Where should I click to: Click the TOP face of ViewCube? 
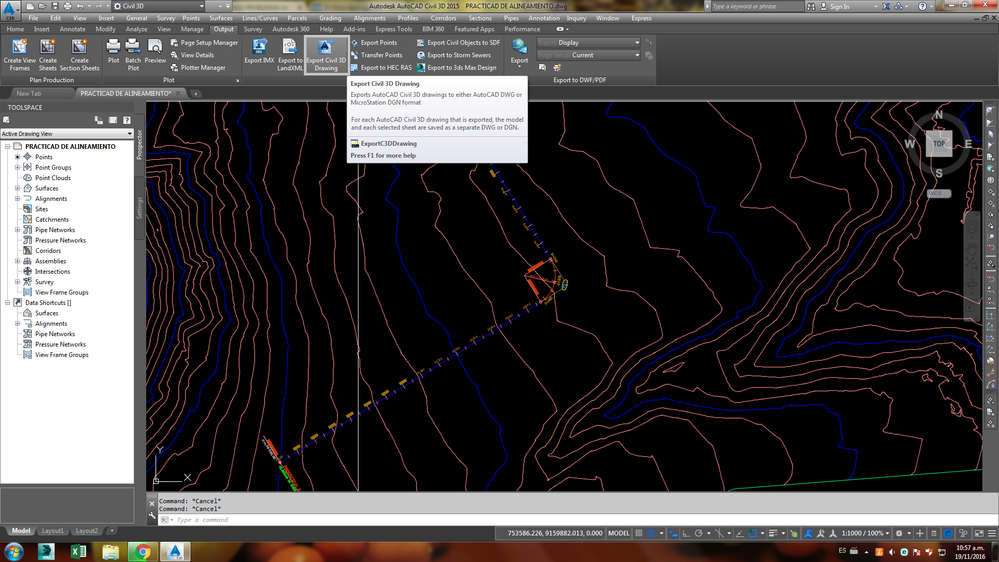[939, 144]
